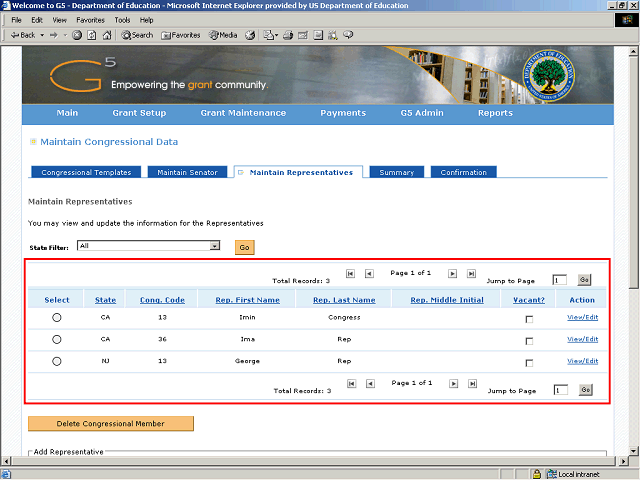Click the top Jump to Page field
This screenshot has height=480, width=640.
pyautogui.click(x=560, y=280)
